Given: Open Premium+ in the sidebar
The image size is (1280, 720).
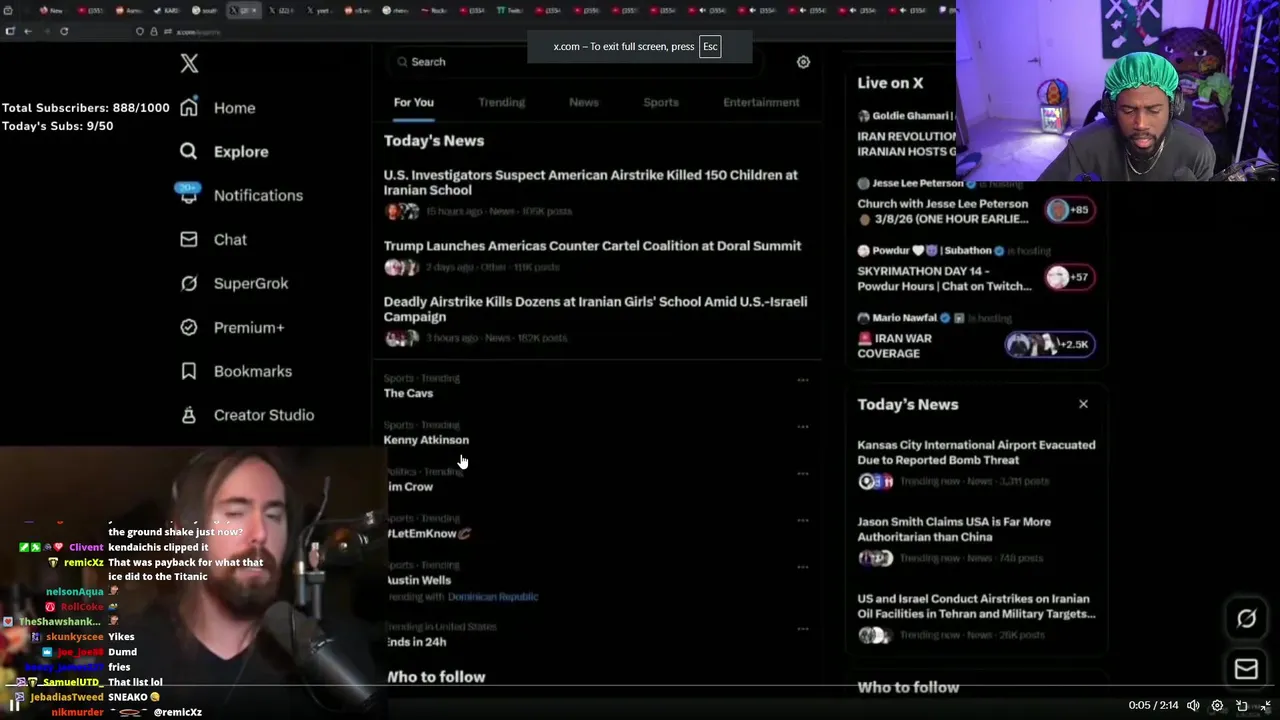Looking at the screenshot, I should point(232,327).
